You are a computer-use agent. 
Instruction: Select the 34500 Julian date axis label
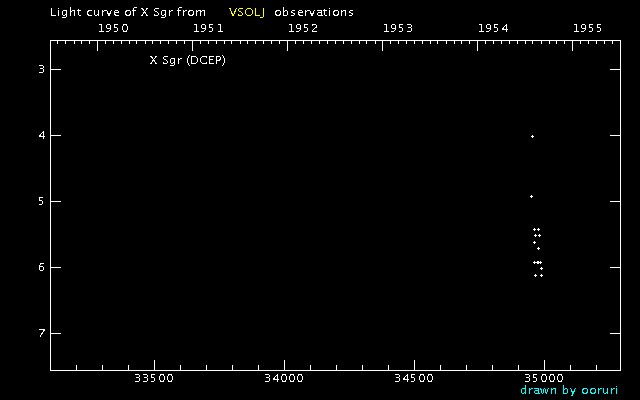(x=414, y=379)
